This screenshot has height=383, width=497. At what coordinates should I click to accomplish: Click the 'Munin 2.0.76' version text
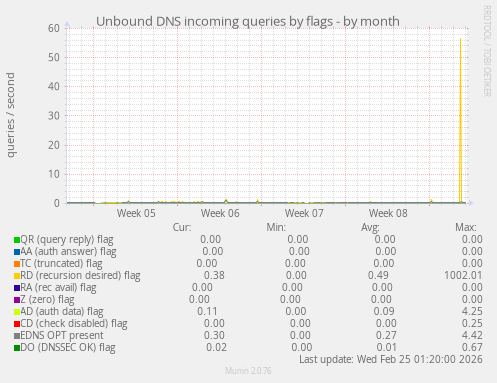pyautogui.click(x=248, y=371)
